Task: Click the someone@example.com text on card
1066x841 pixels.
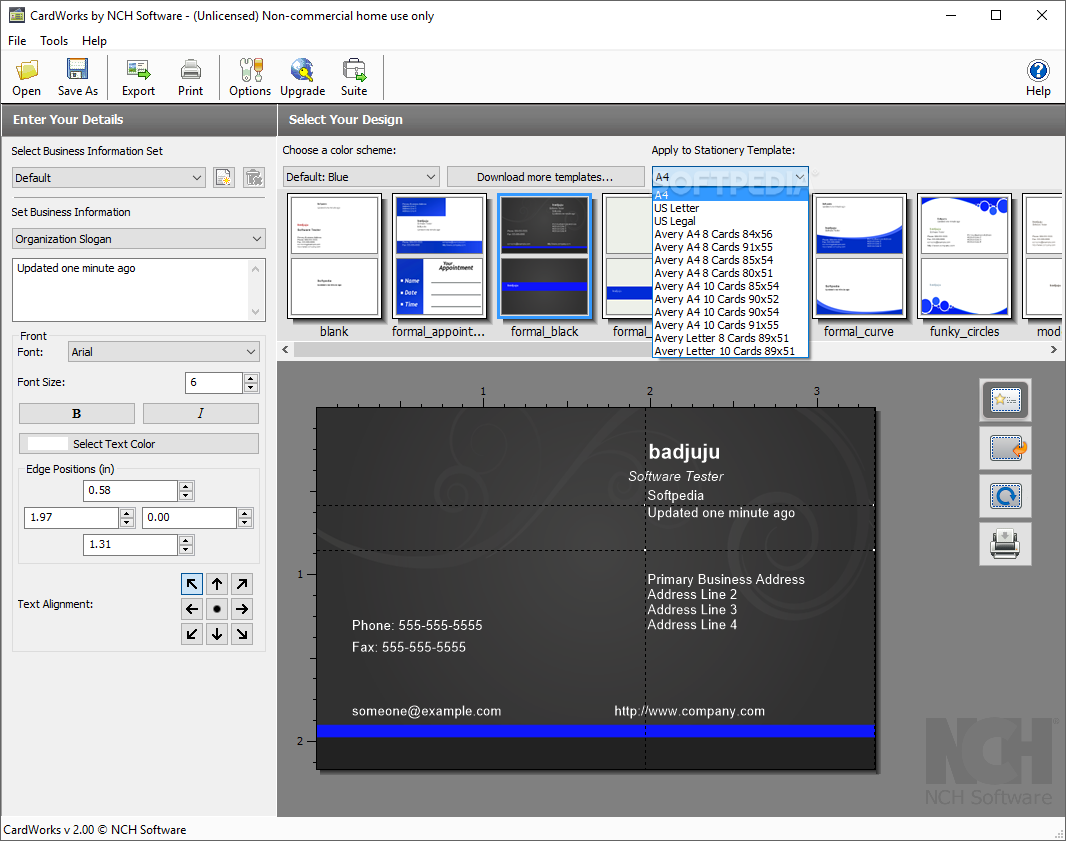Action: pyautogui.click(x=426, y=711)
